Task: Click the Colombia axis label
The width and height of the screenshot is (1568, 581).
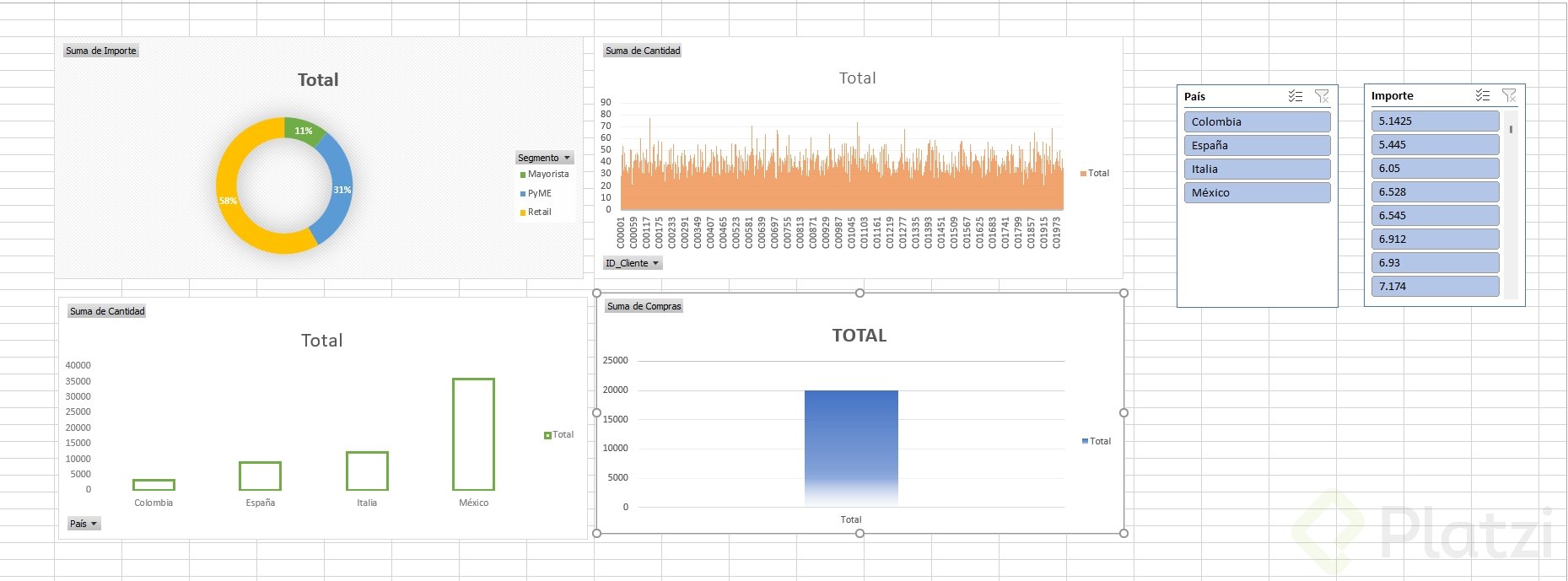Action: 154,503
